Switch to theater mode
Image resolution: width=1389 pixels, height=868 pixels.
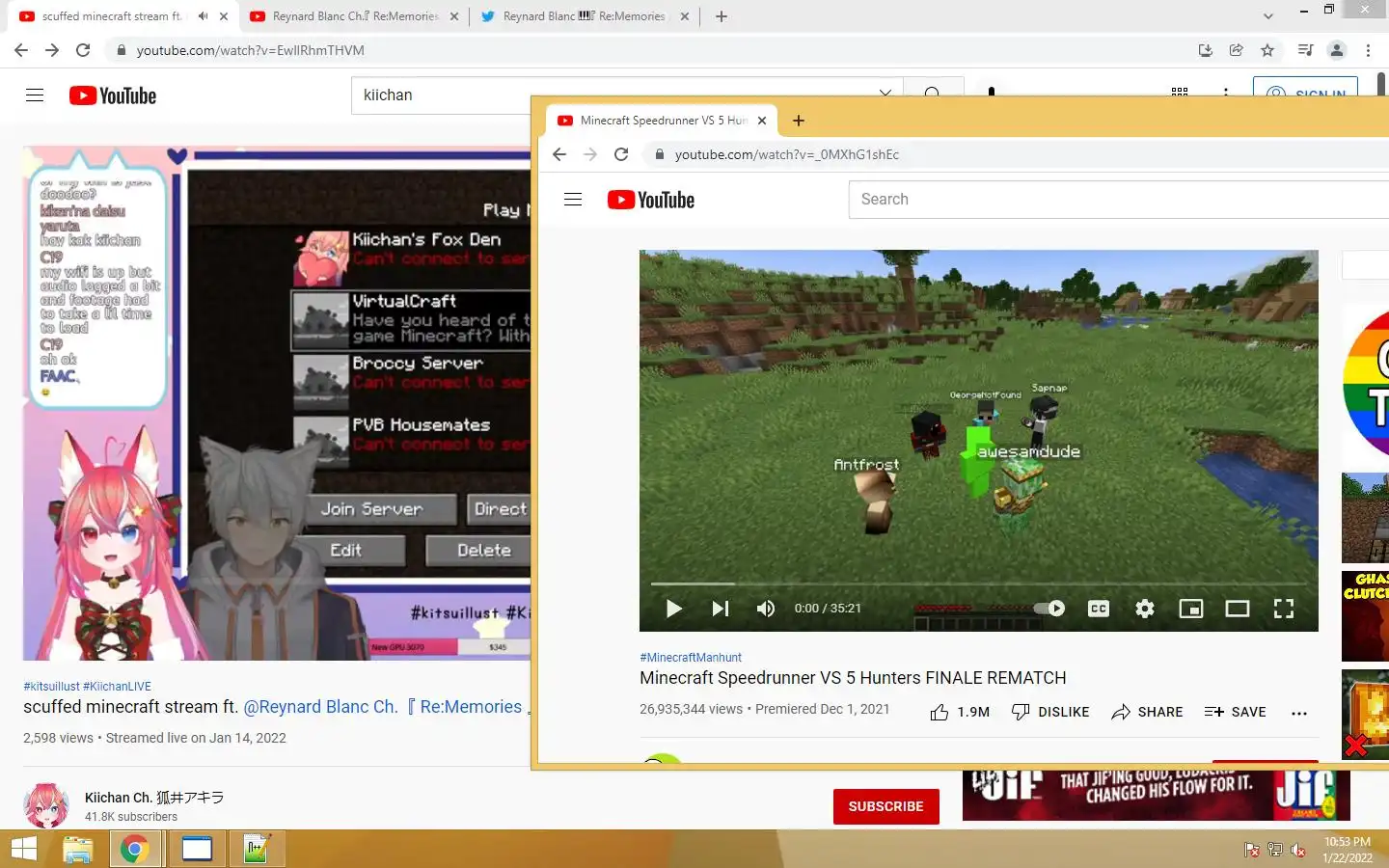[1238, 609]
